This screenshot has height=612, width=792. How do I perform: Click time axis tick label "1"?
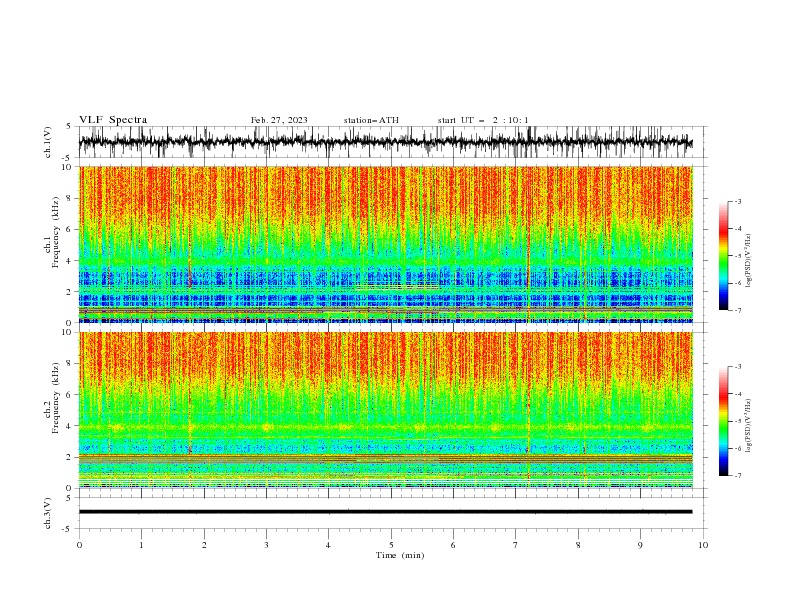click(x=141, y=545)
